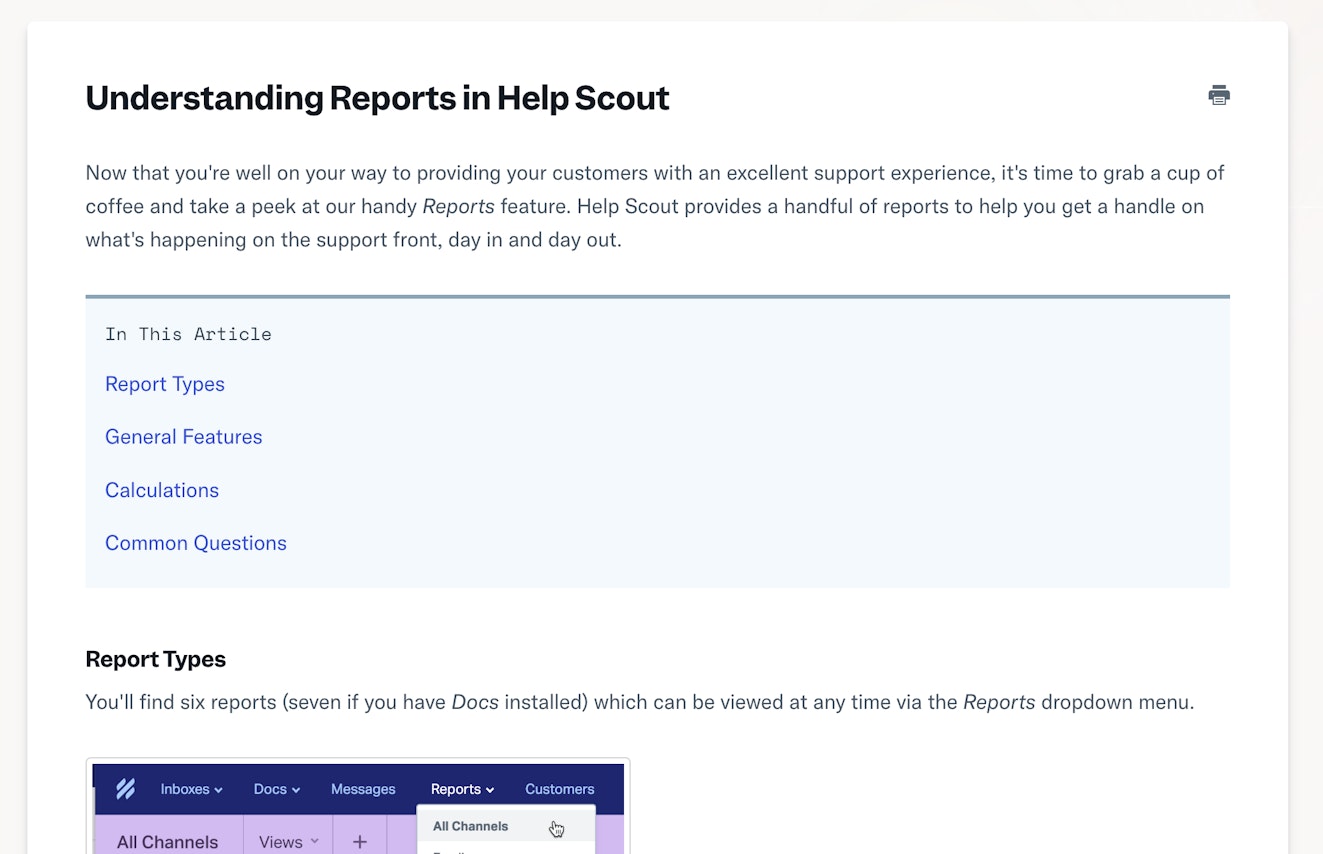Open the Docs dropdown menu
Viewport: 1323px width, 854px height.
tap(276, 789)
